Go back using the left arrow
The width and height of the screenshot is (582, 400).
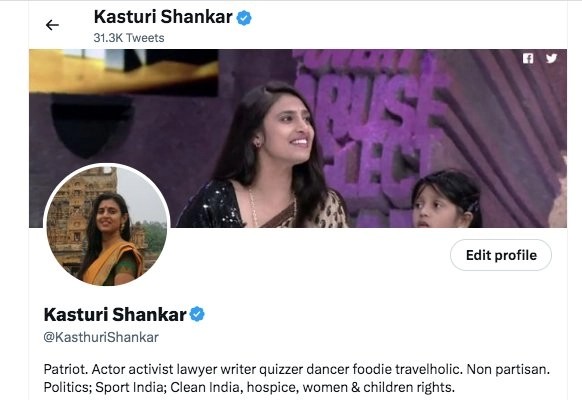[52, 25]
